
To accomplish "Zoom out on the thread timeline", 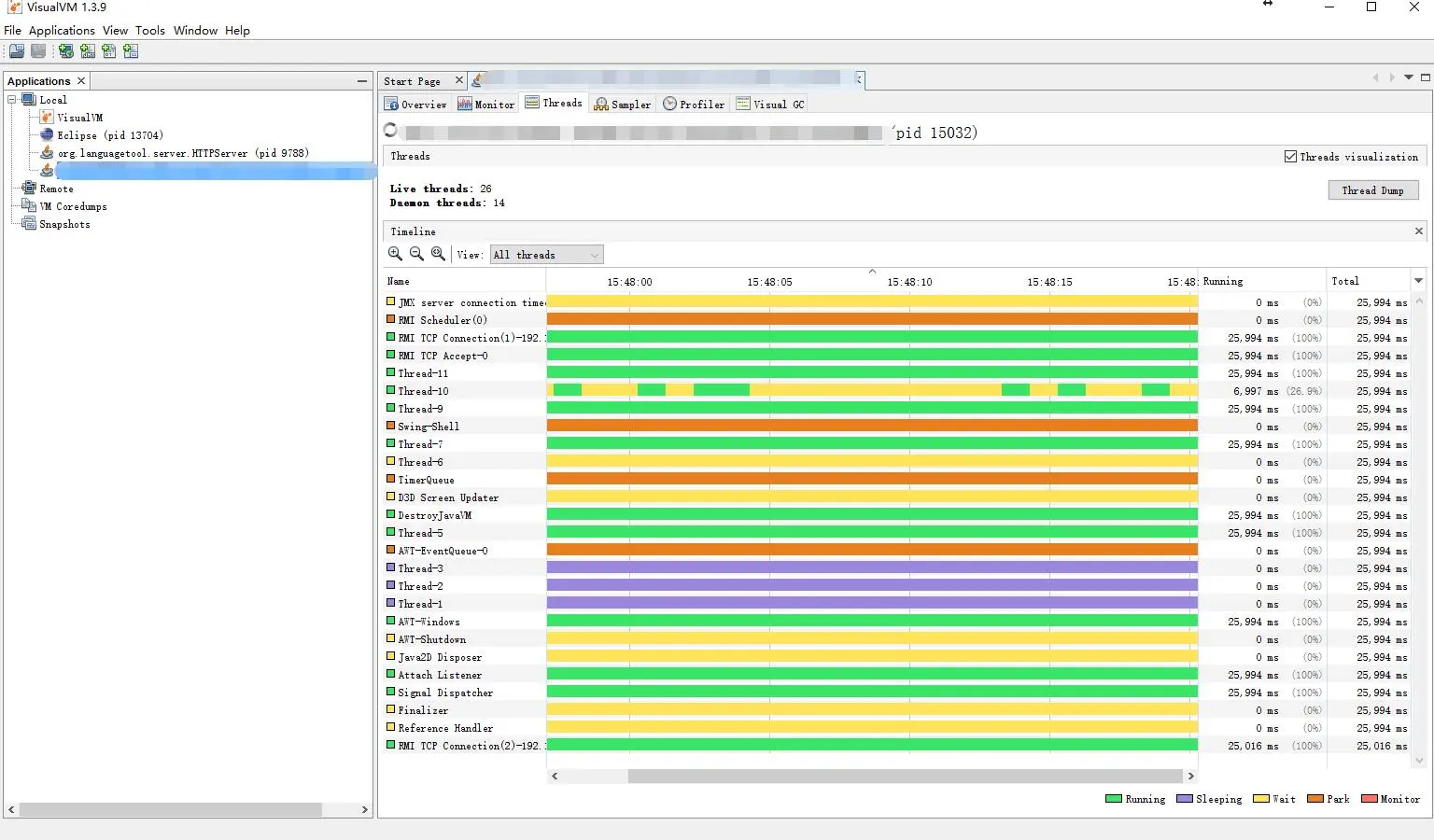I will coord(416,253).
